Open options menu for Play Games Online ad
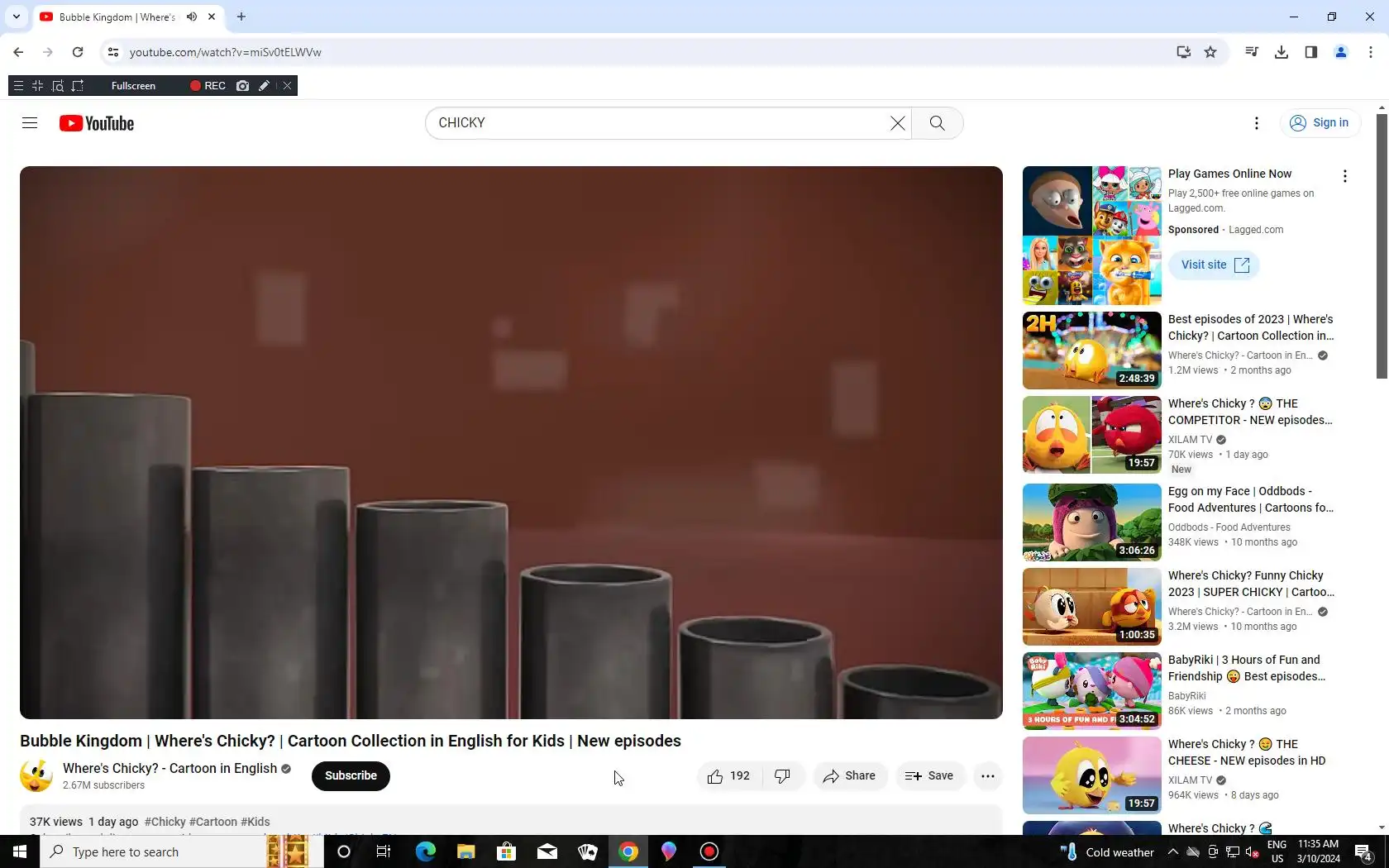Screen dimensions: 1389x868 pos(1345,176)
